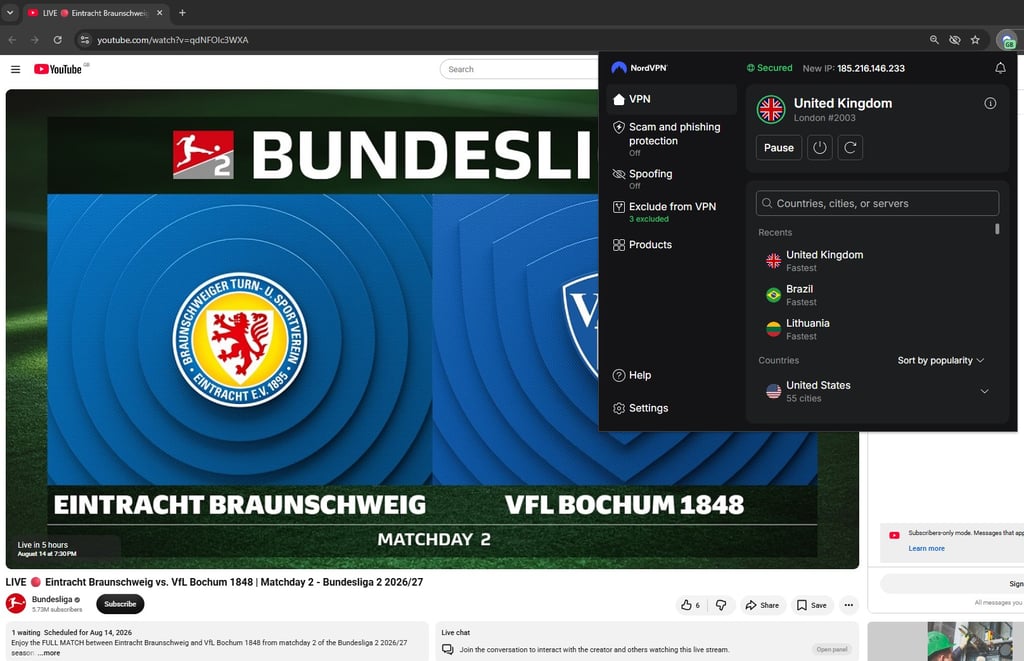Click the zoom magnifier icon in address bar
This screenshot has height=661, width=1024.
pos(934,40)
